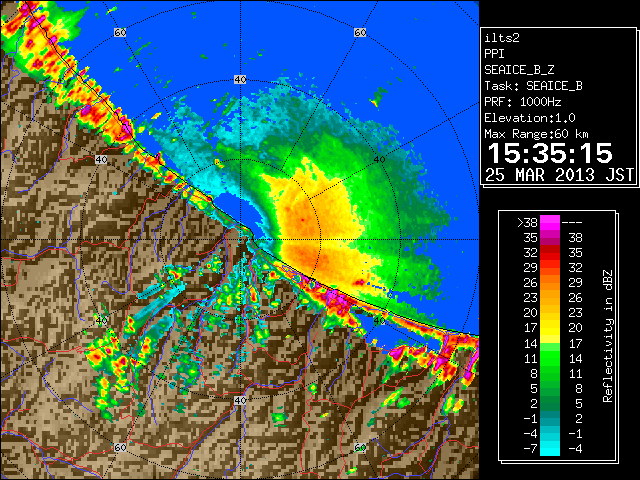Click the "40" range label due south of the radar
Image resolution: width=640 pixels, height=480 pixels.
pos(240,400)
